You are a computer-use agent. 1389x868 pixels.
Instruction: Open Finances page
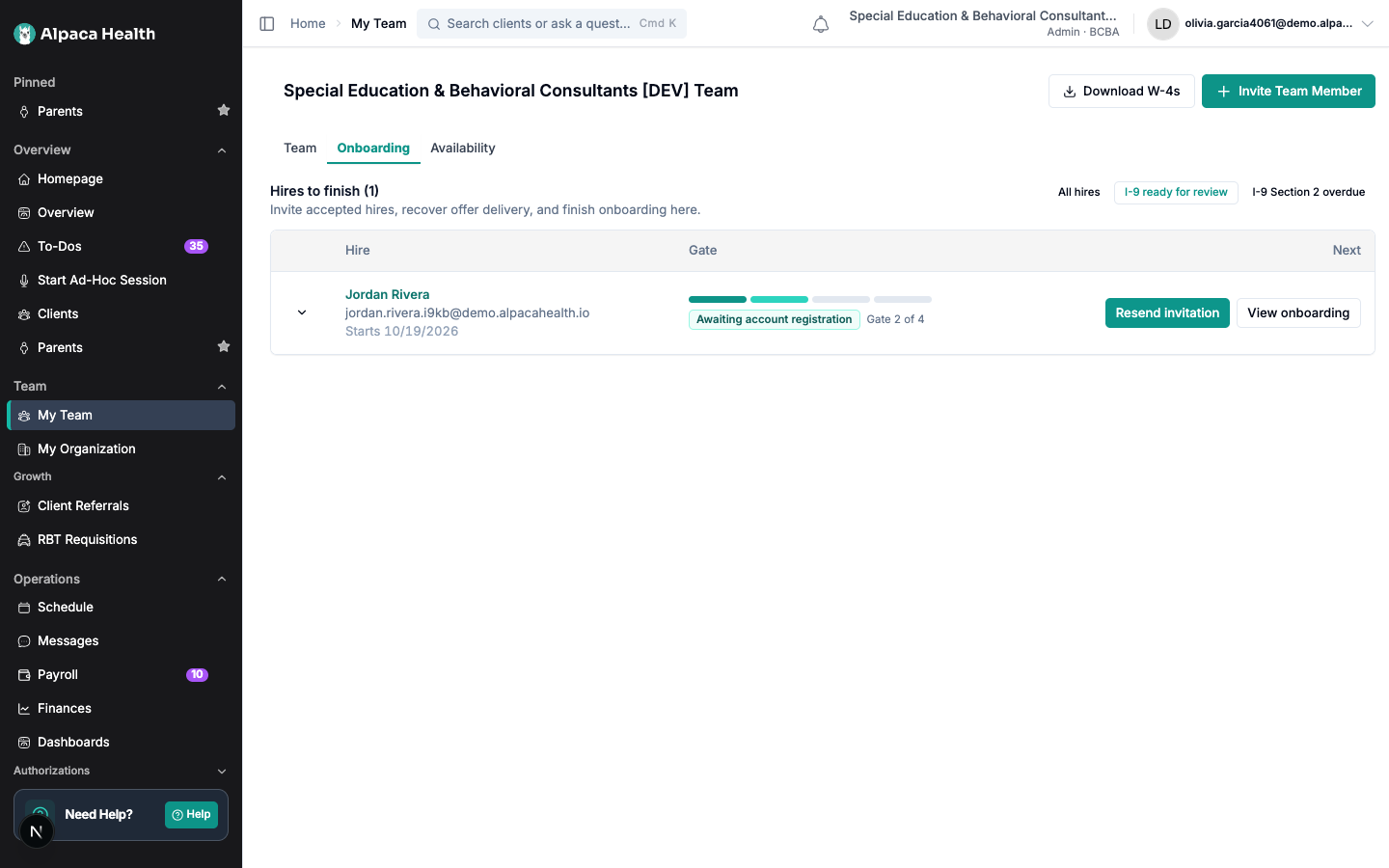tap(121, 708)
